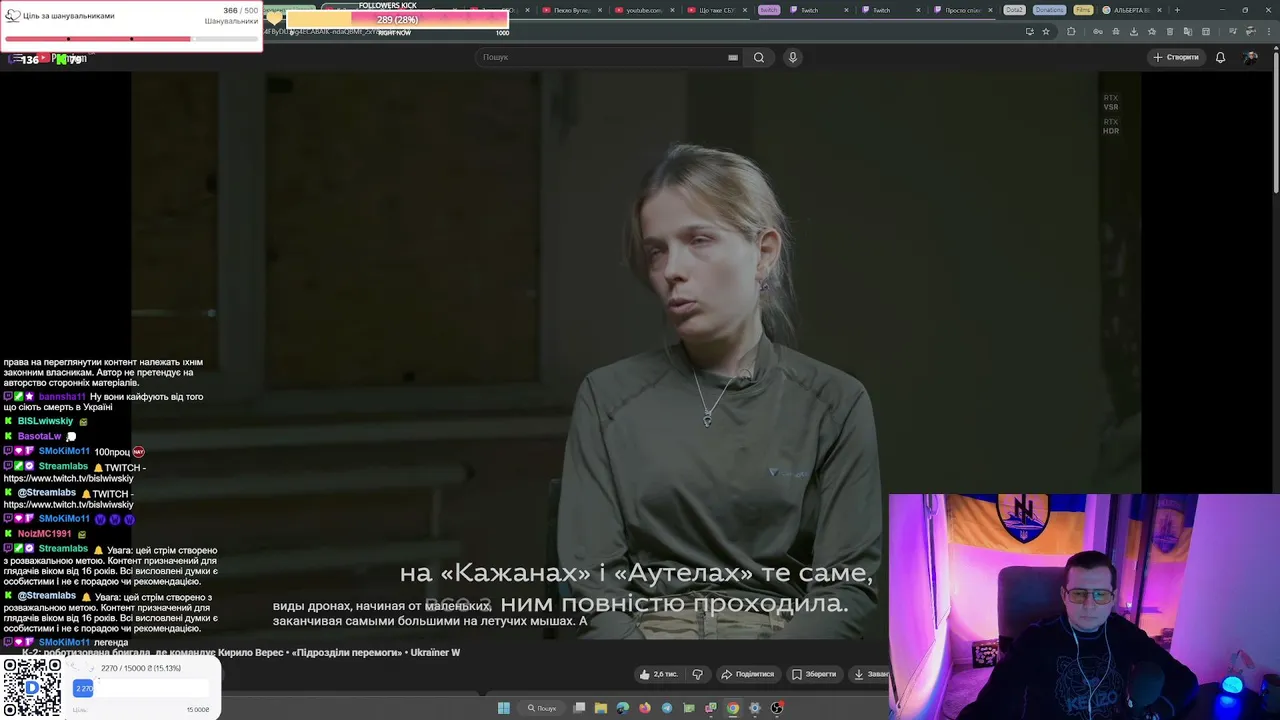Open the browser extensions puzzle icon
The width and height of the screenshot is (1280, 720).
[1071, 31]
